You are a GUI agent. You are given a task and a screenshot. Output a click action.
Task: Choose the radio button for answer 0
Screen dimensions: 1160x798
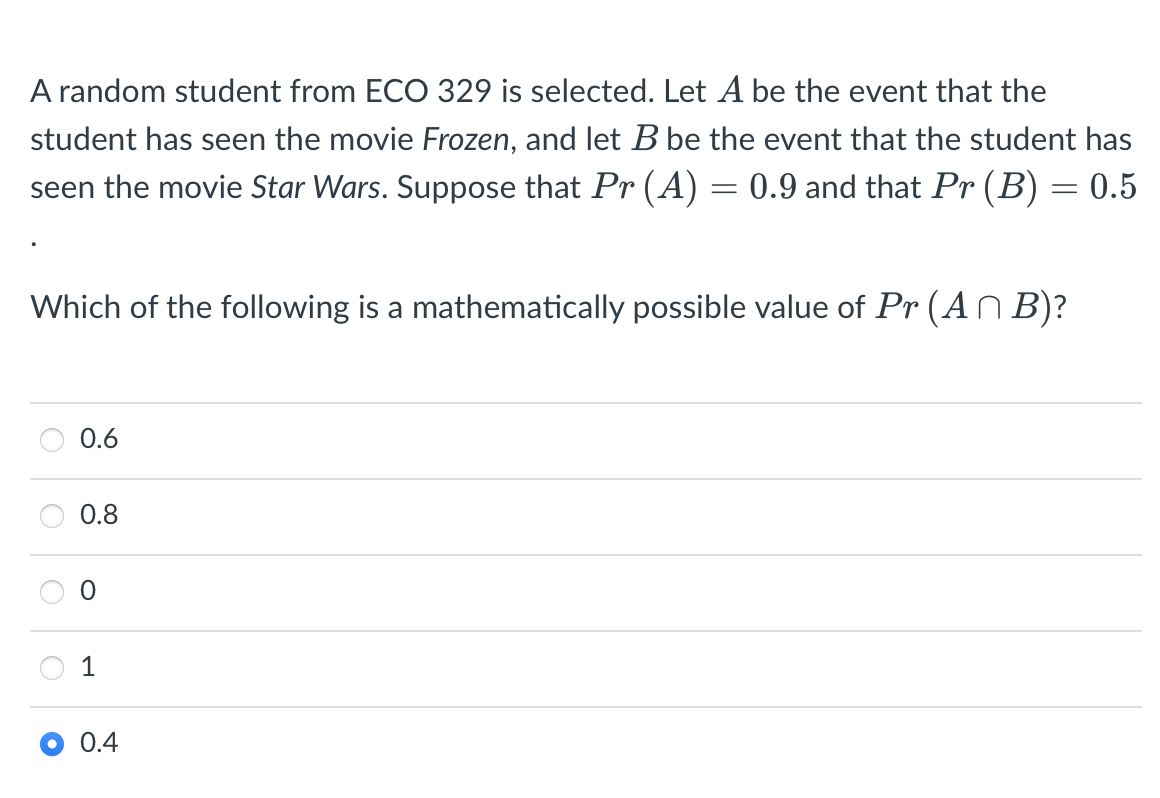(x=52, y=592)
